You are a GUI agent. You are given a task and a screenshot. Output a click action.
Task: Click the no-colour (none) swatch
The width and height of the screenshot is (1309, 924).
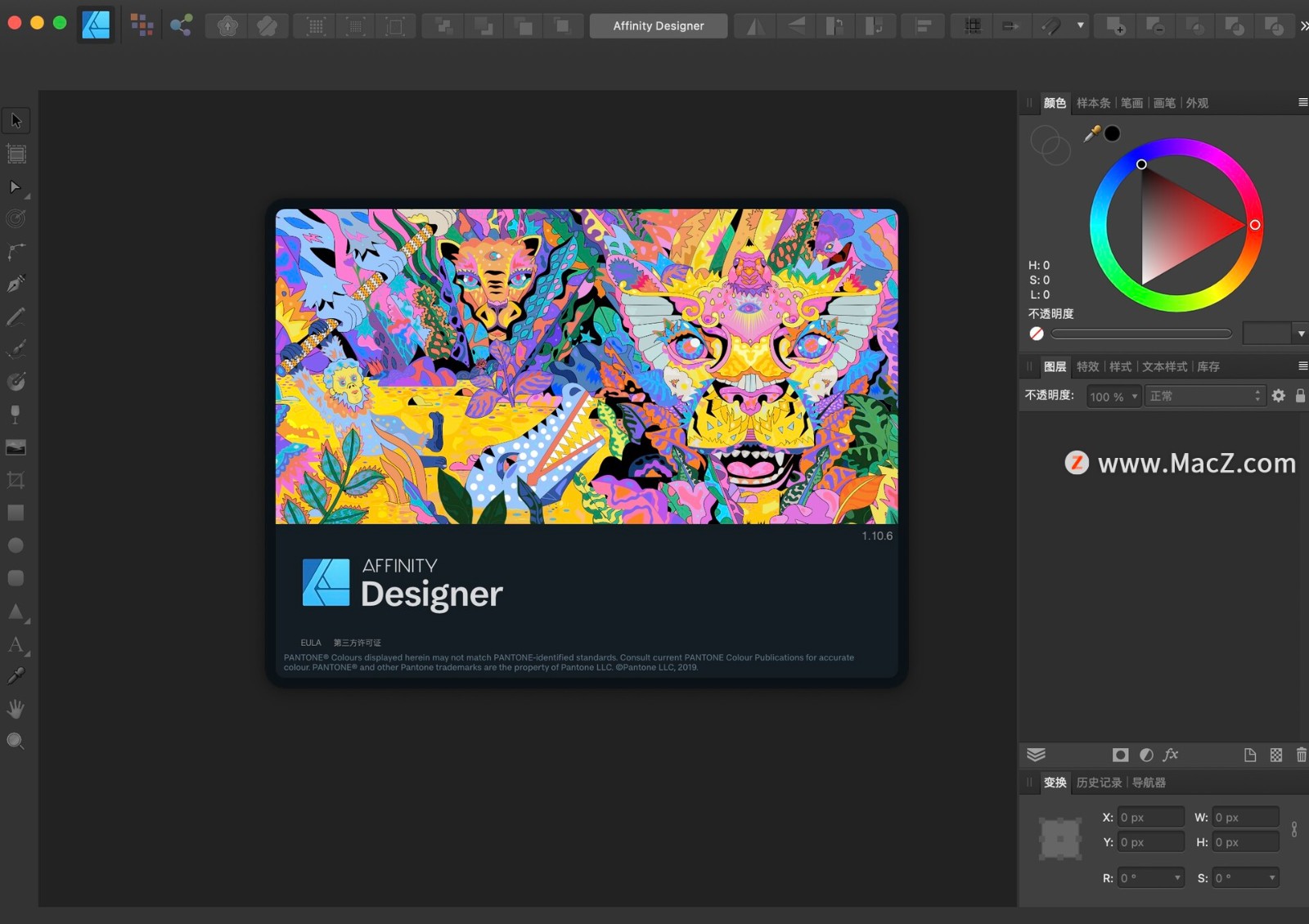click(x=1037, y=334)
